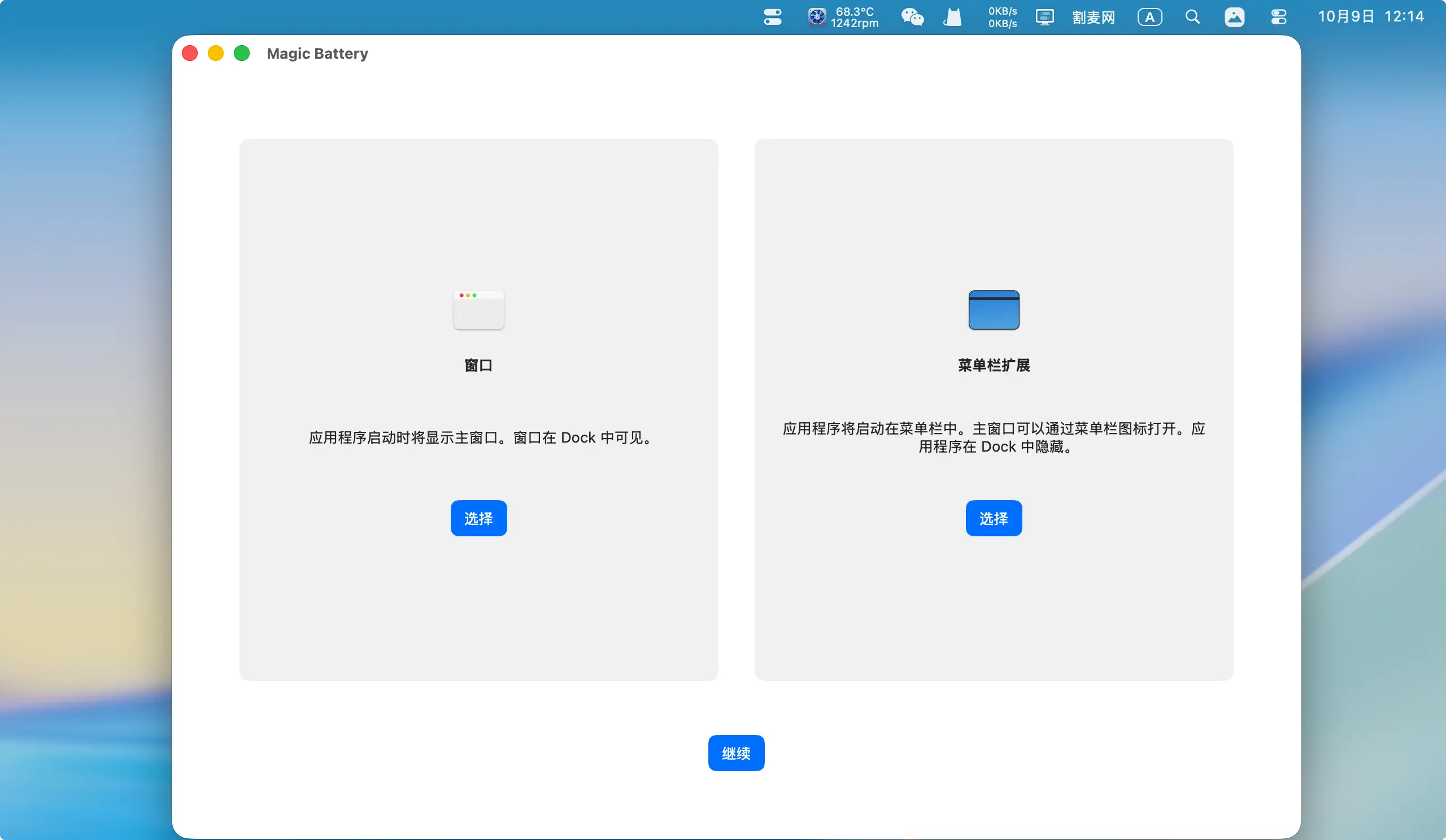Viewport: 1446px width, 840px height.
Task: Open Spotlight search magnifier icon
Action: (x=1192, y=17)
